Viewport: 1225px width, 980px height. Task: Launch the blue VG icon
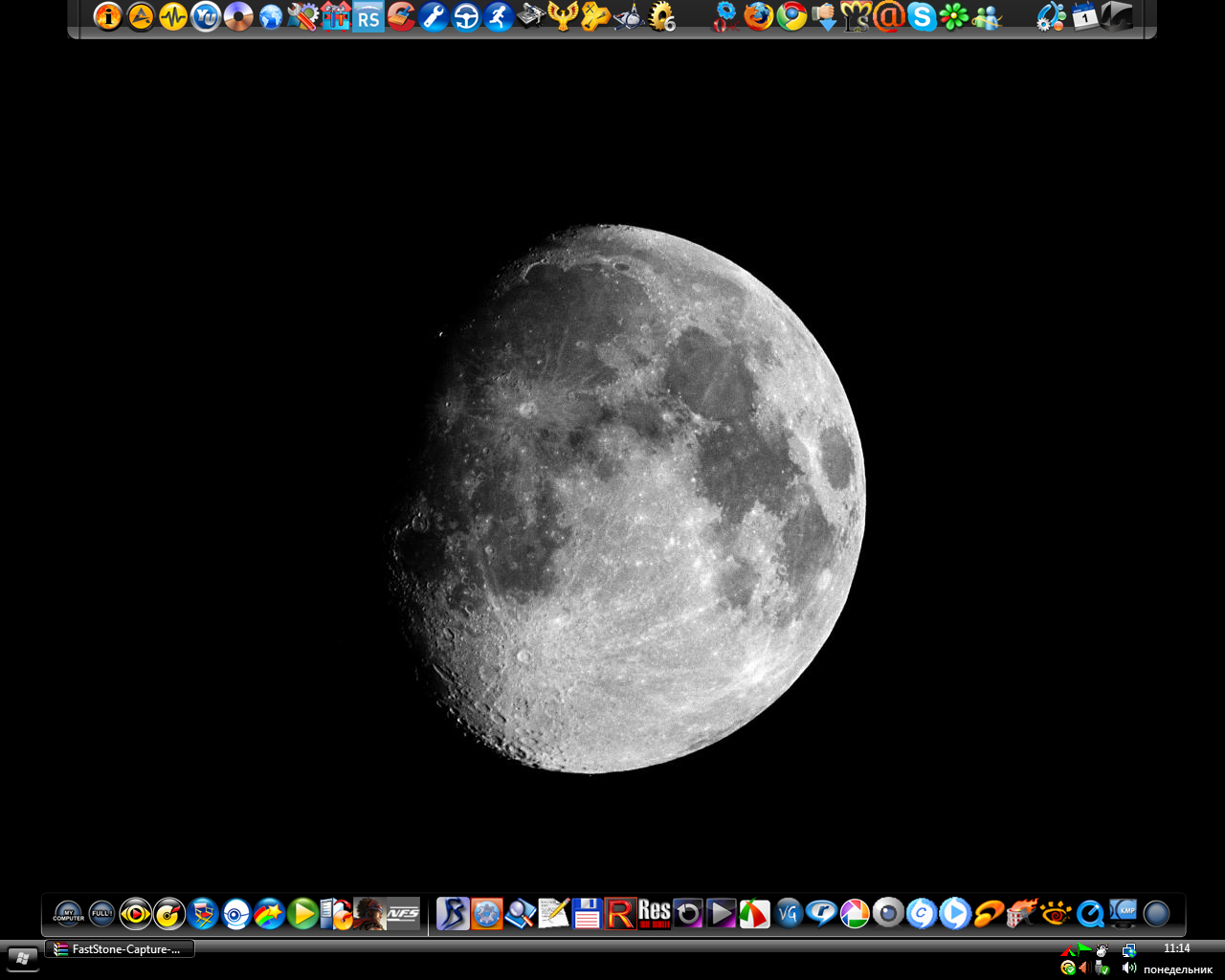pos(789,914)
